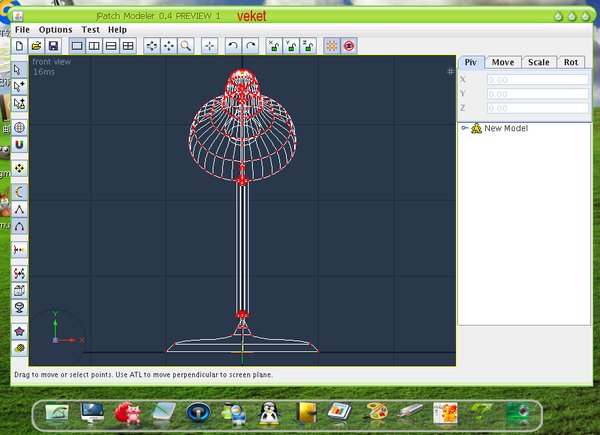Open the penguin icon in the dock
The width and height of the screenshot is (600, 435).
[267, 410]
